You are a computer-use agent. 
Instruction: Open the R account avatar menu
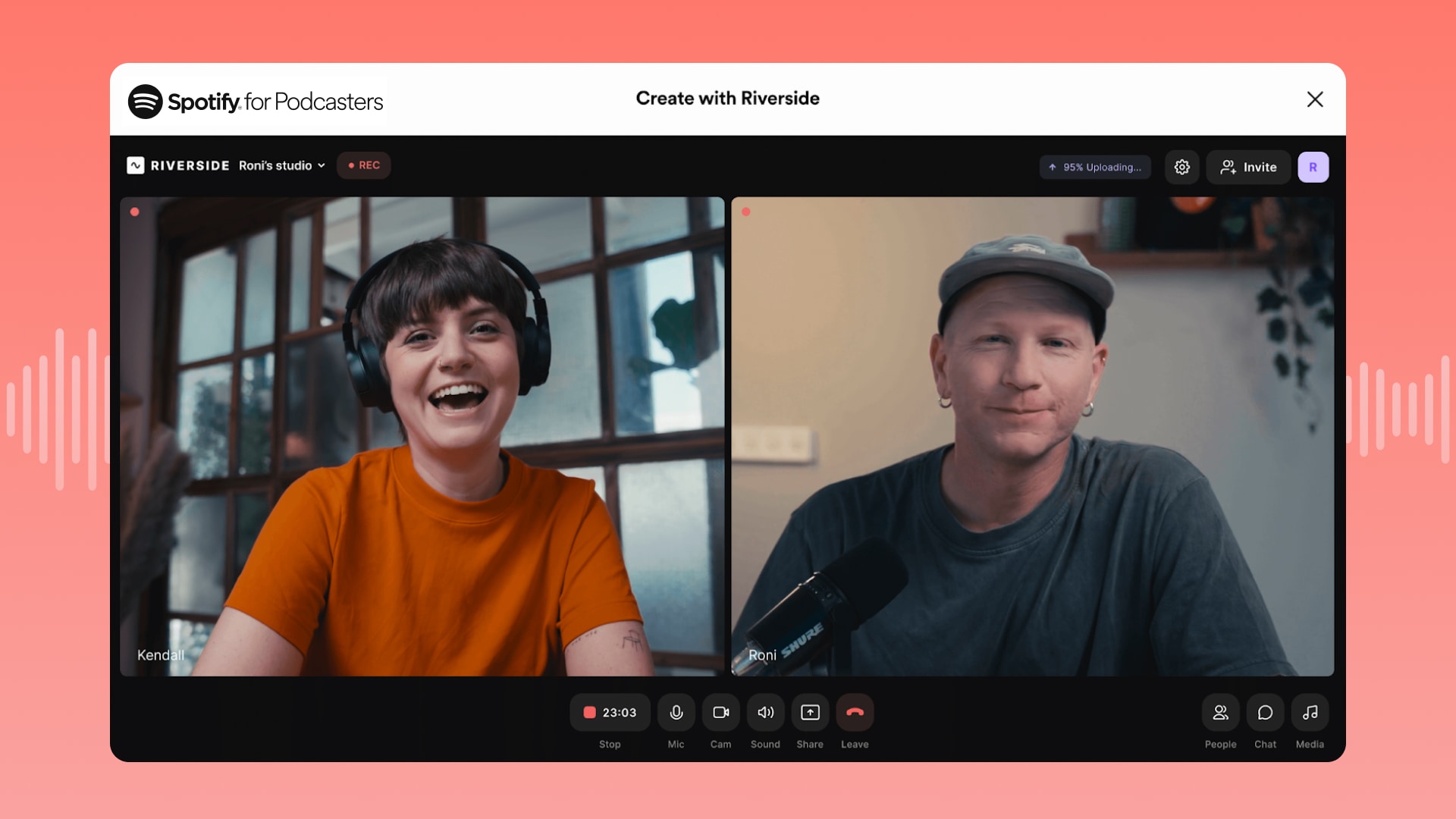click(x=1313, y=167)
